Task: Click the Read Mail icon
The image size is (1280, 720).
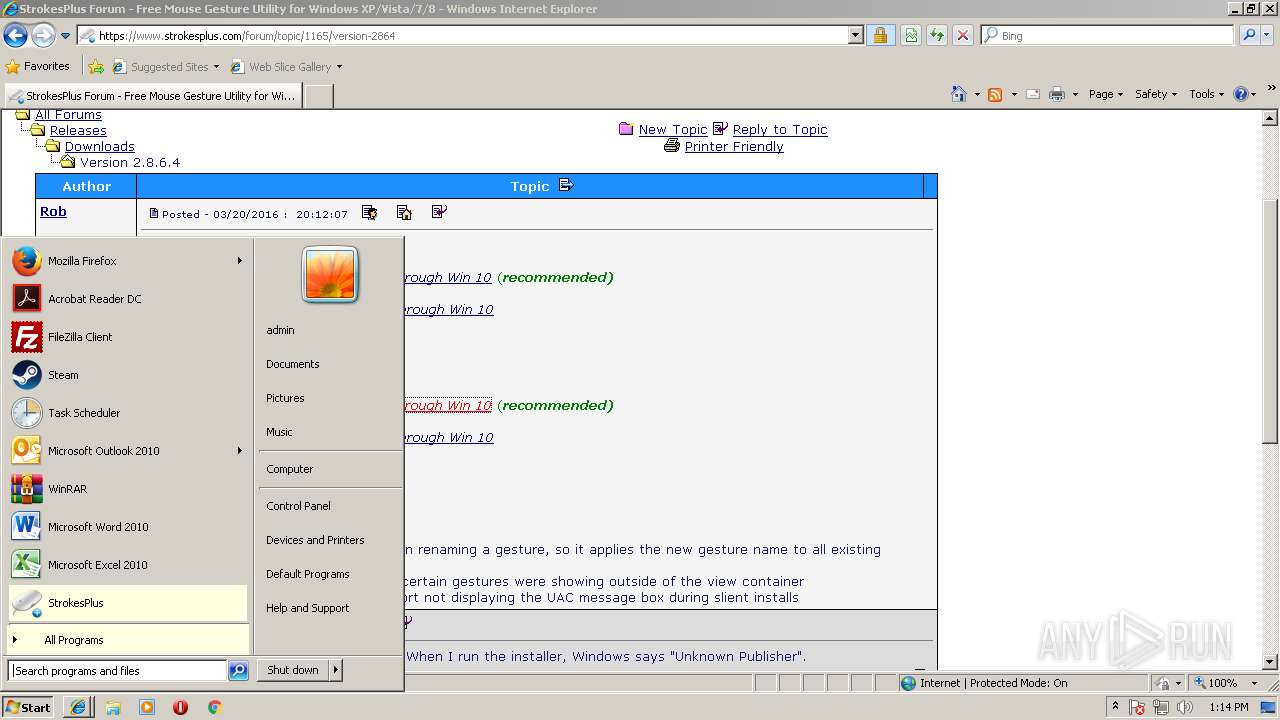Action: pyautogui.click(x=1033, y=94)
